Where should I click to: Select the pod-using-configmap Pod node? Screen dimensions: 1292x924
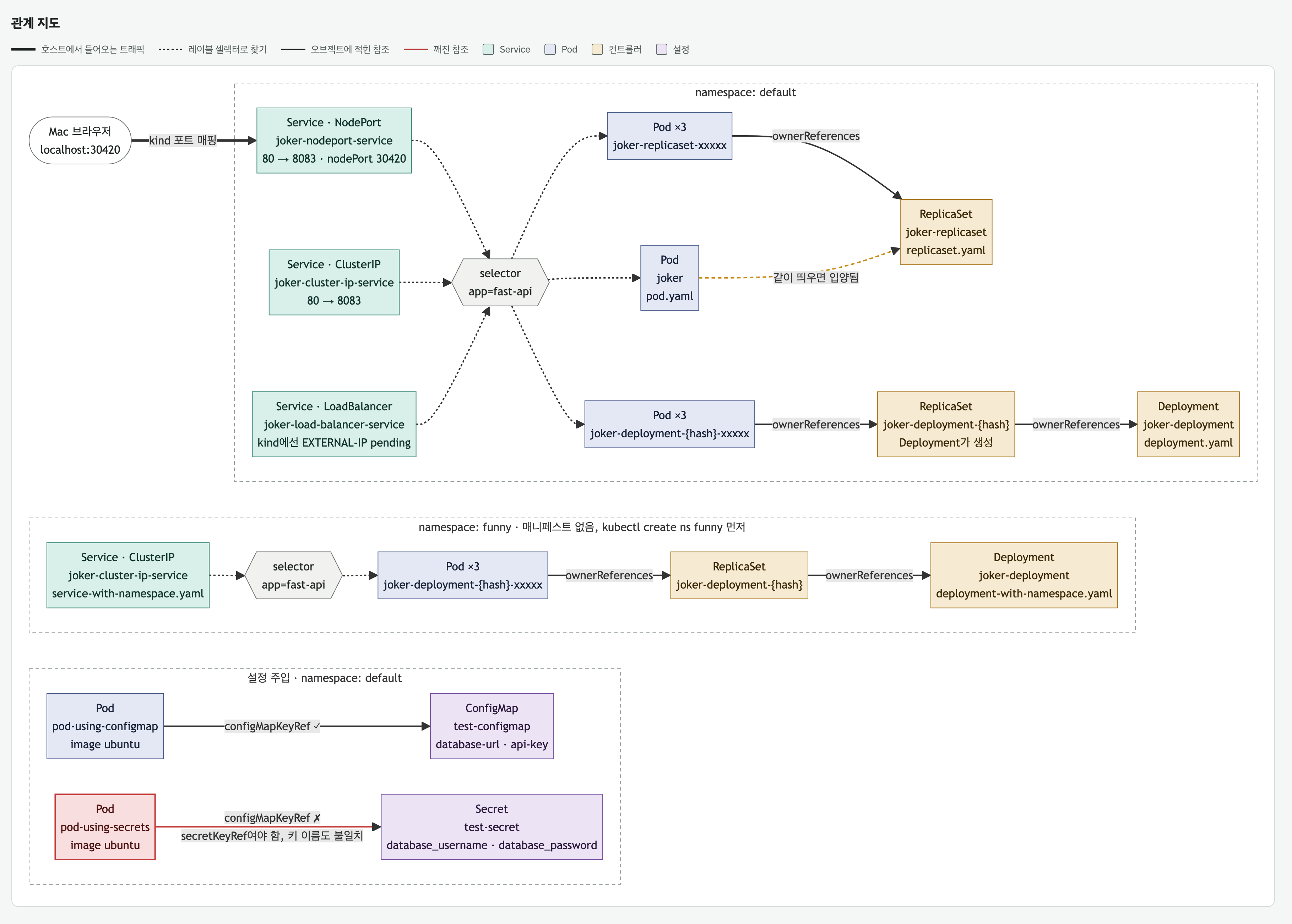point(105,726)
